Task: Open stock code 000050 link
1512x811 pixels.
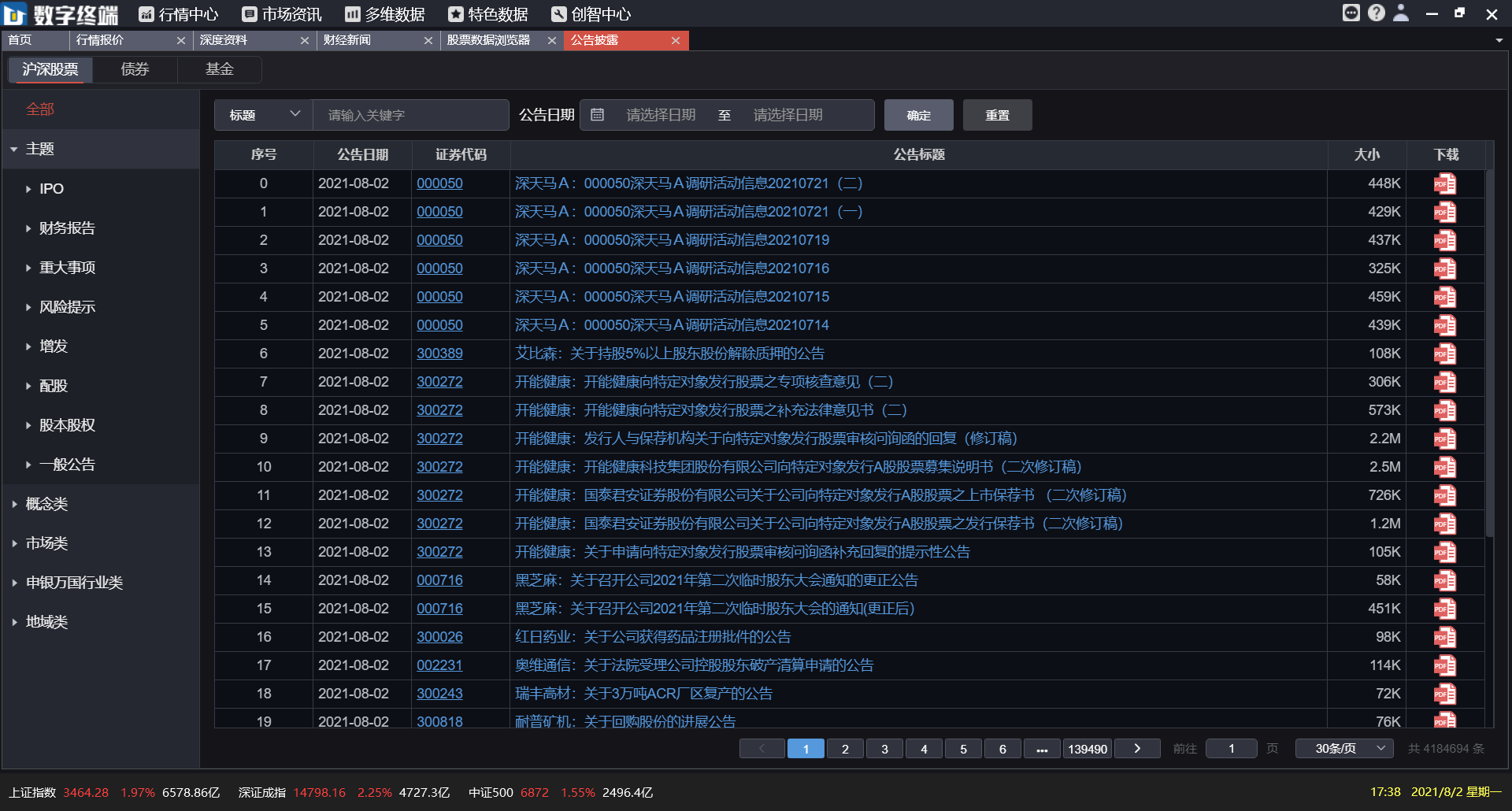Action: pos(439,183)
